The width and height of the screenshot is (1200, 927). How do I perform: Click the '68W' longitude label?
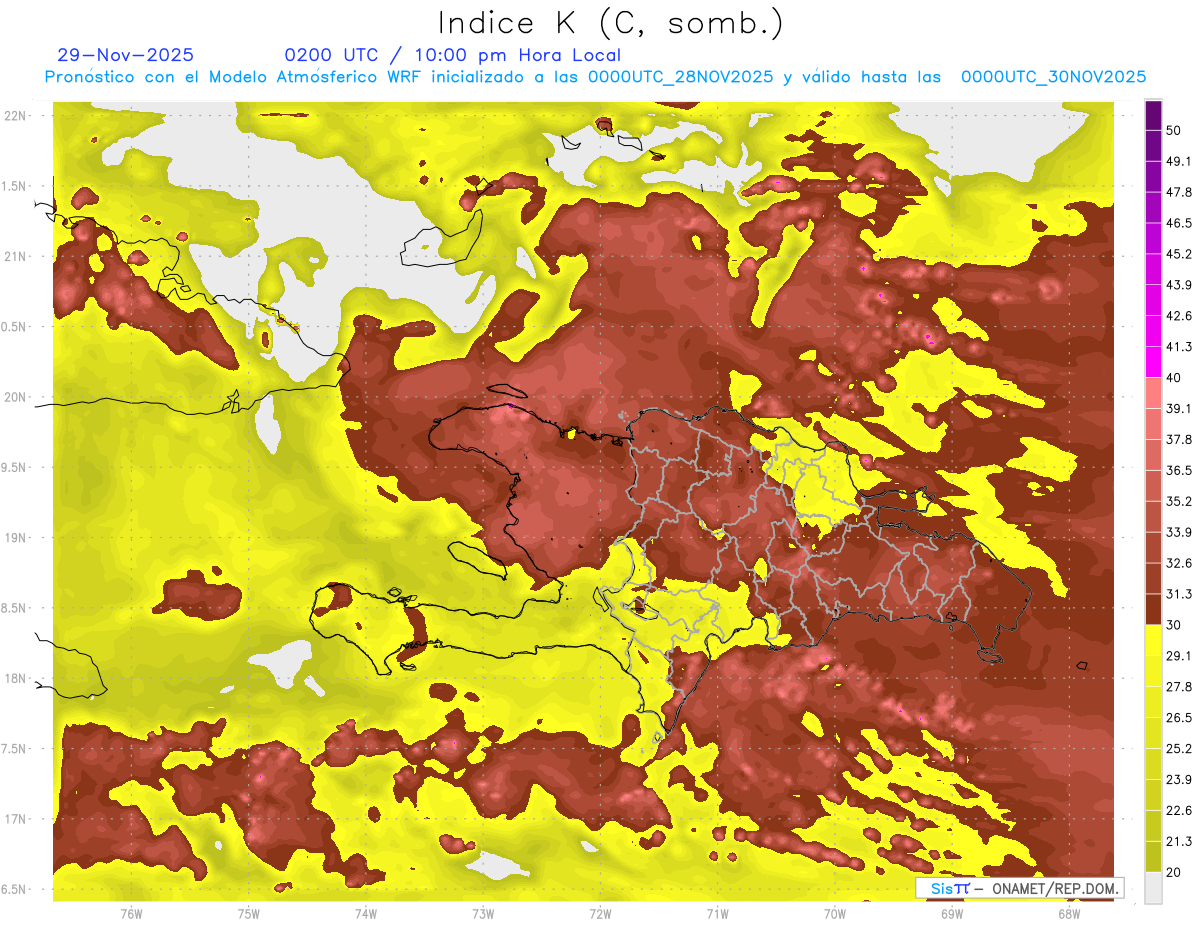(x=1069, y=914)
